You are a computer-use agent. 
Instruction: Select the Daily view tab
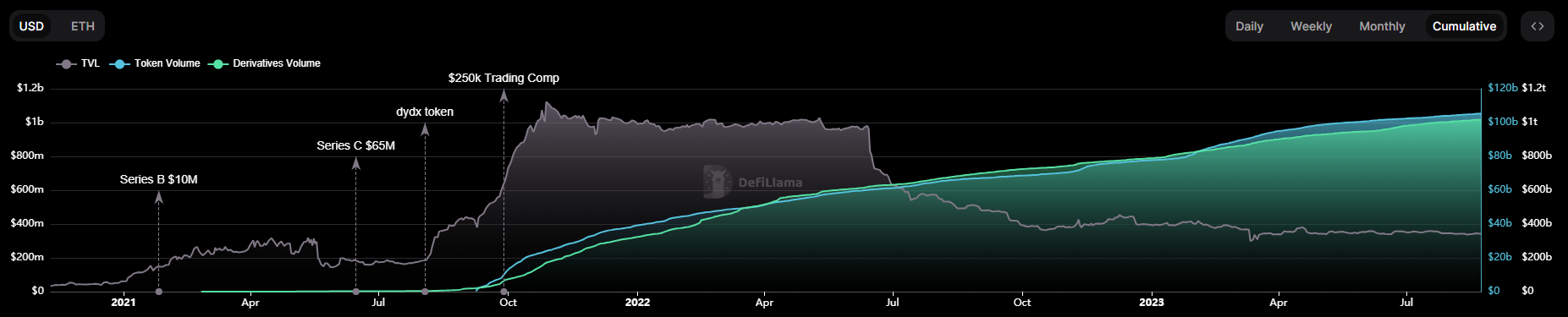(x=1249, y=26)
